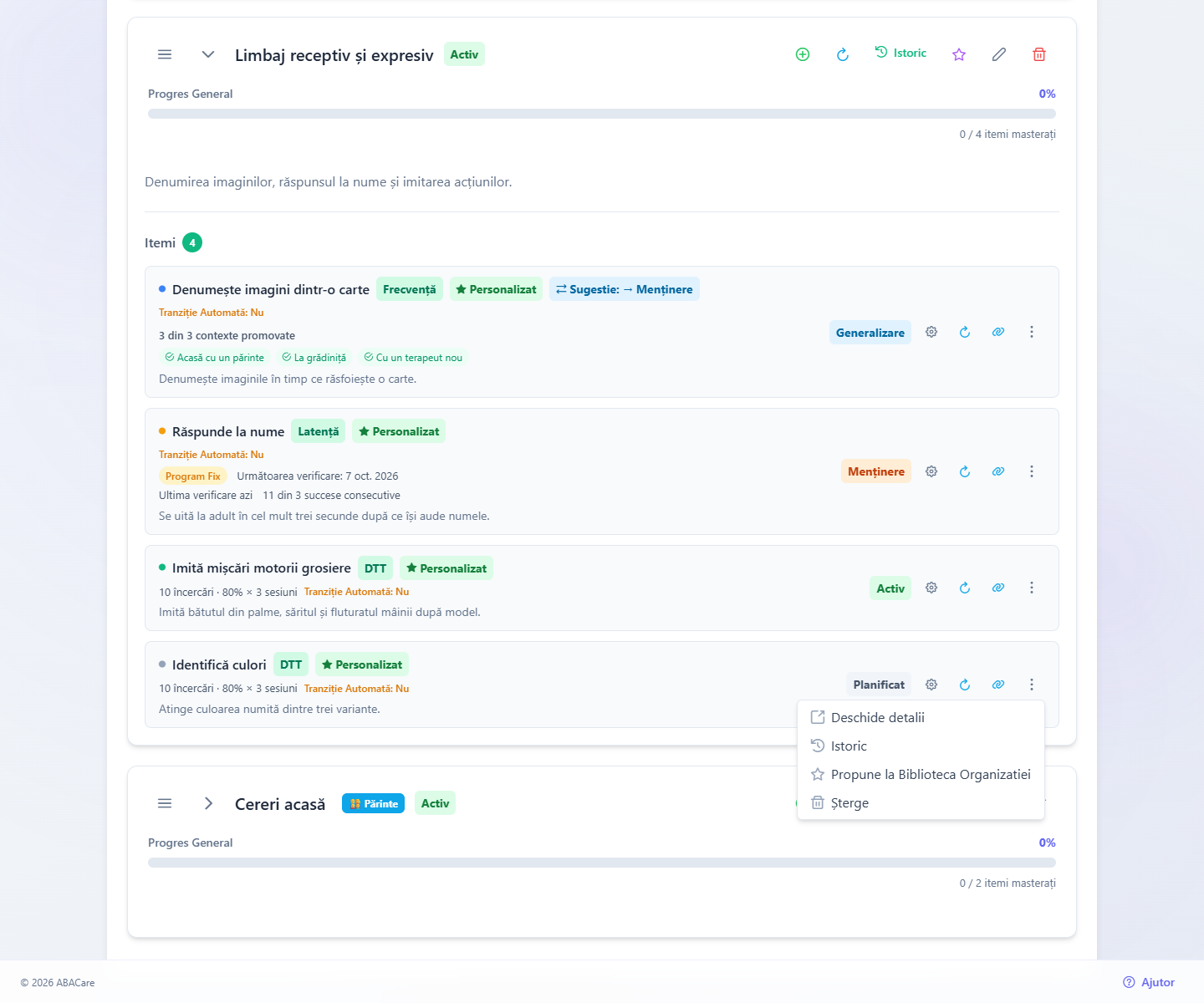Click Cereri acasă progress bar
This screenshot has height=1003, width=1204.
pos(602,863)
